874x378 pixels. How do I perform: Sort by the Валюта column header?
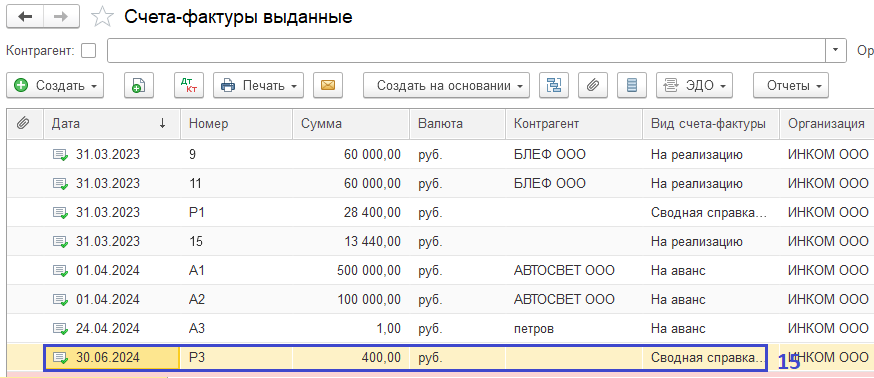457,124
